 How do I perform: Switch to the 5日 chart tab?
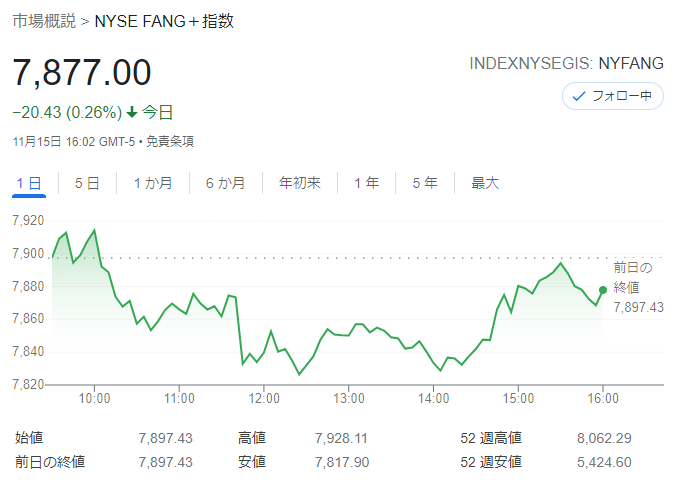[x=87, y=183]
